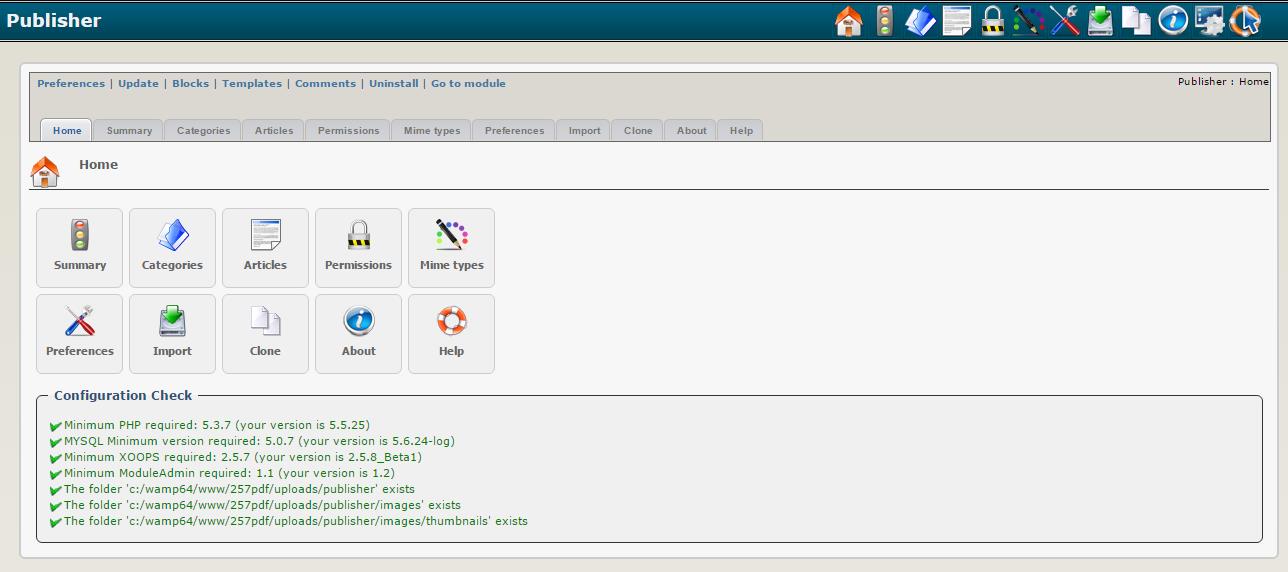Follow the Go to module link

[x=468, y=84]
